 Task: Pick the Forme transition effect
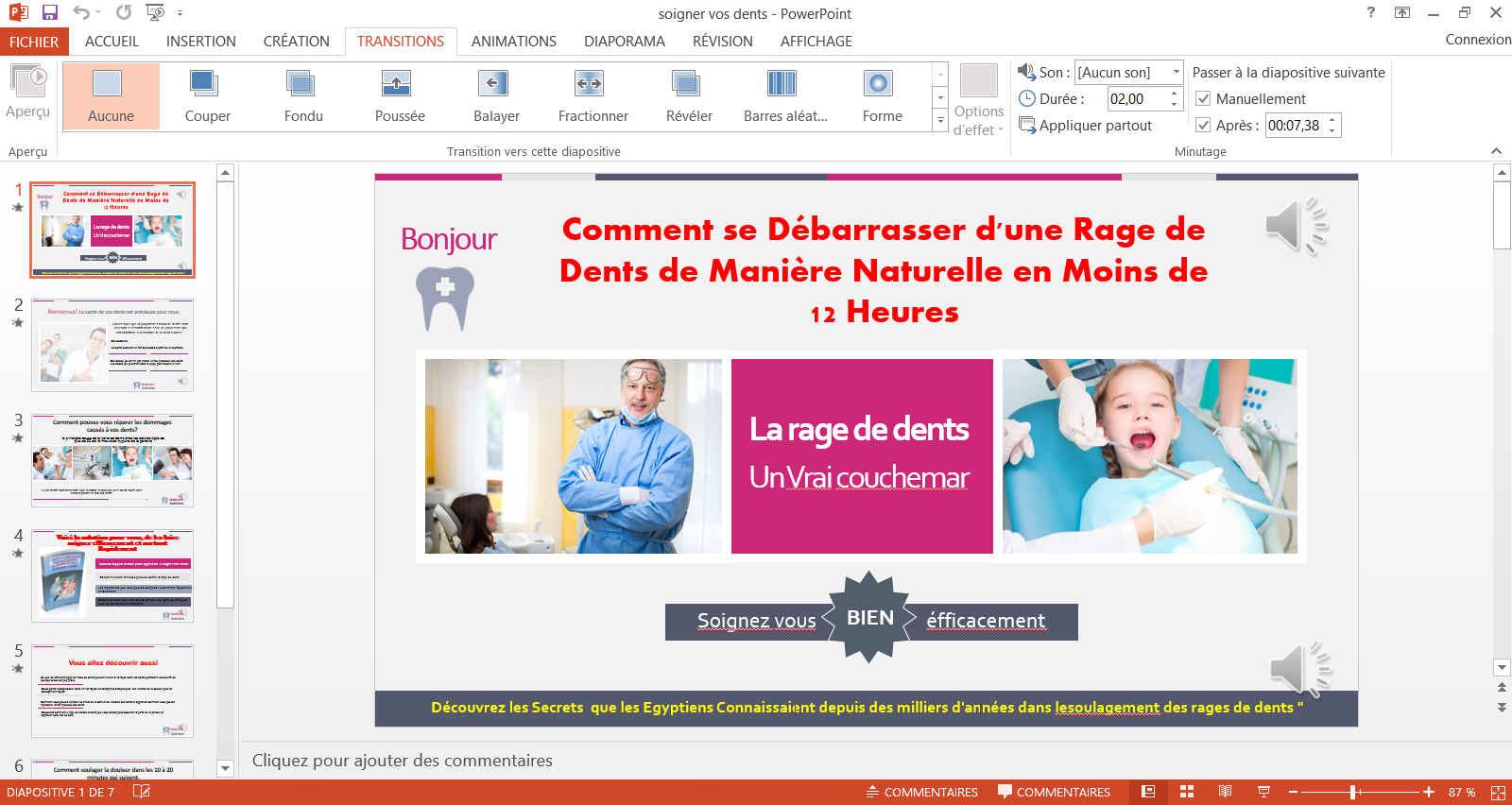pyautogui.click(x=882, y=96)
